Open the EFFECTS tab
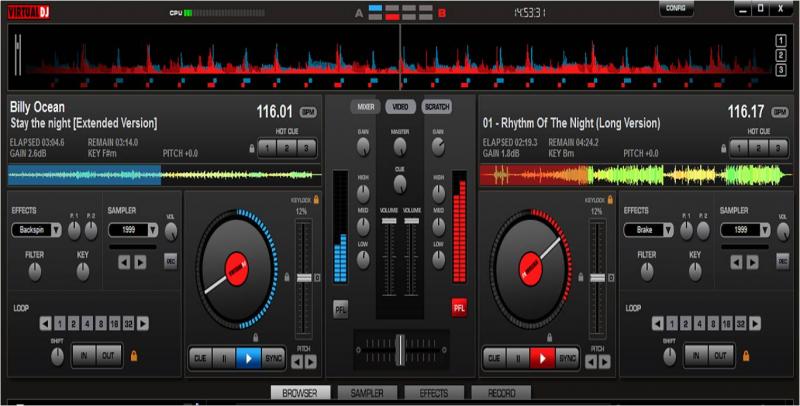 pos(434,393)
